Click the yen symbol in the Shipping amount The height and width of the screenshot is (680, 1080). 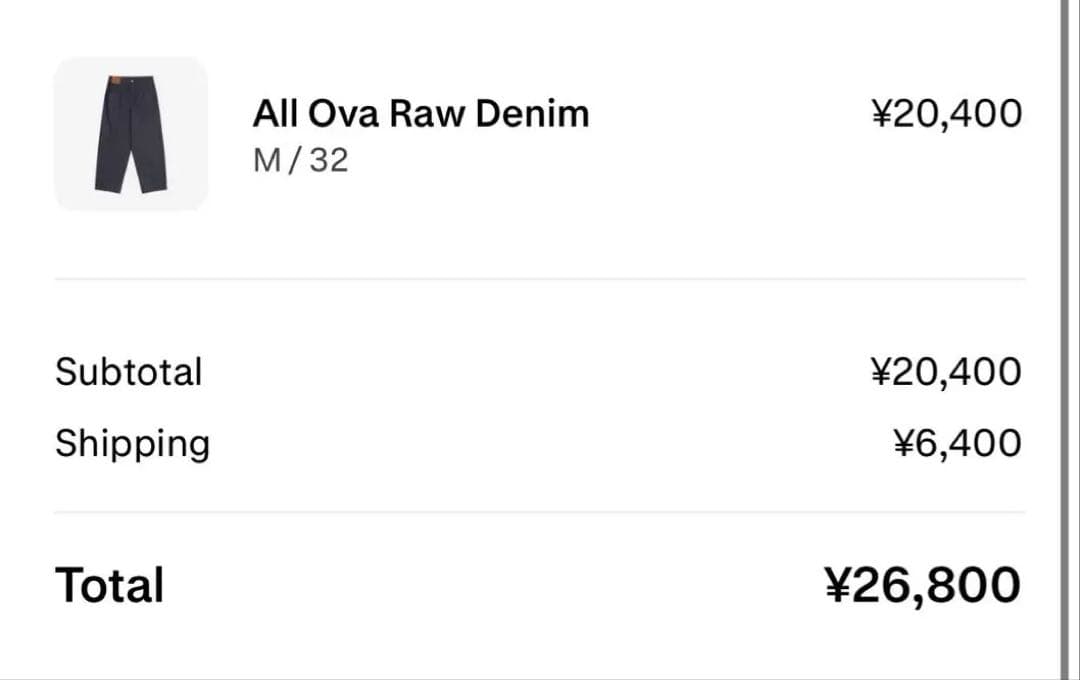(904, 444)
